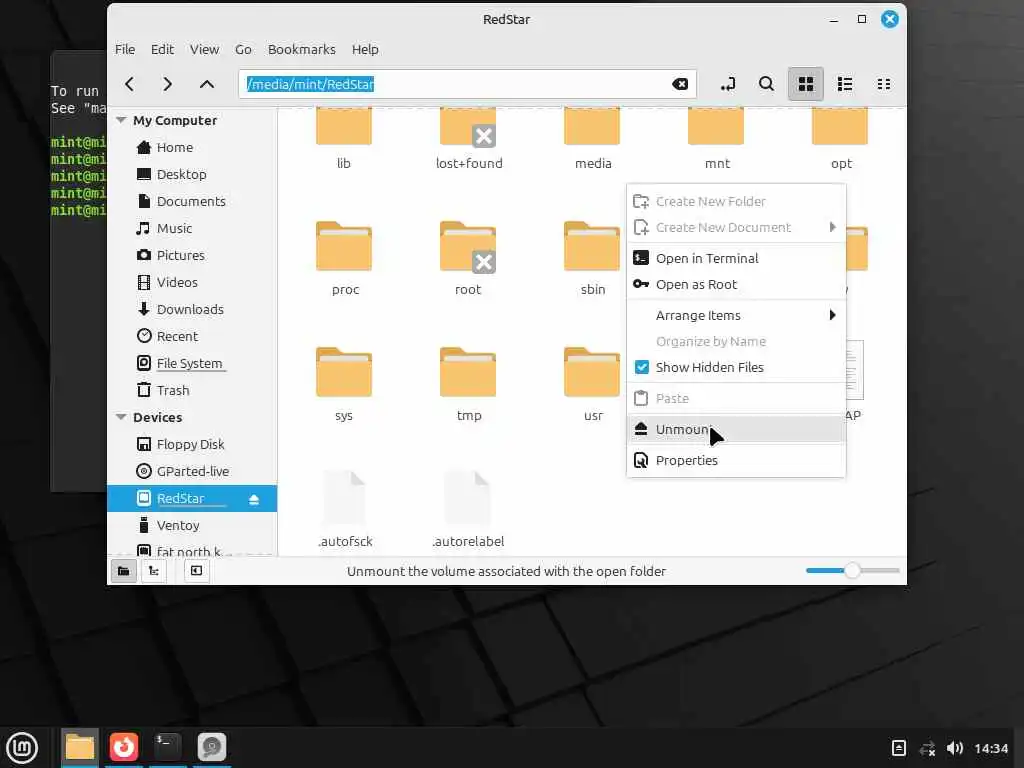Screen dimensions: 1024x768
Task: Collapse the My Computer section
Action: point(120,120)
